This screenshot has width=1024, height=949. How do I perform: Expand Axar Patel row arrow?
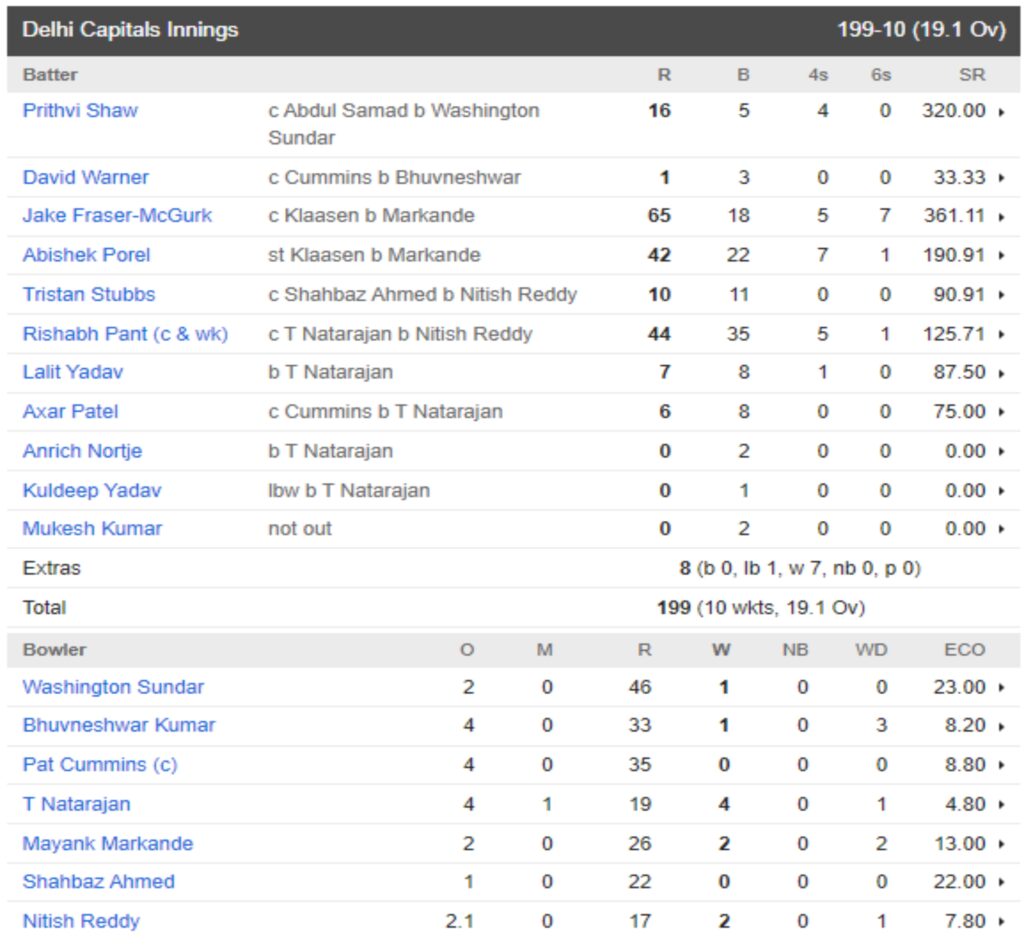(x=1002, y=413)
